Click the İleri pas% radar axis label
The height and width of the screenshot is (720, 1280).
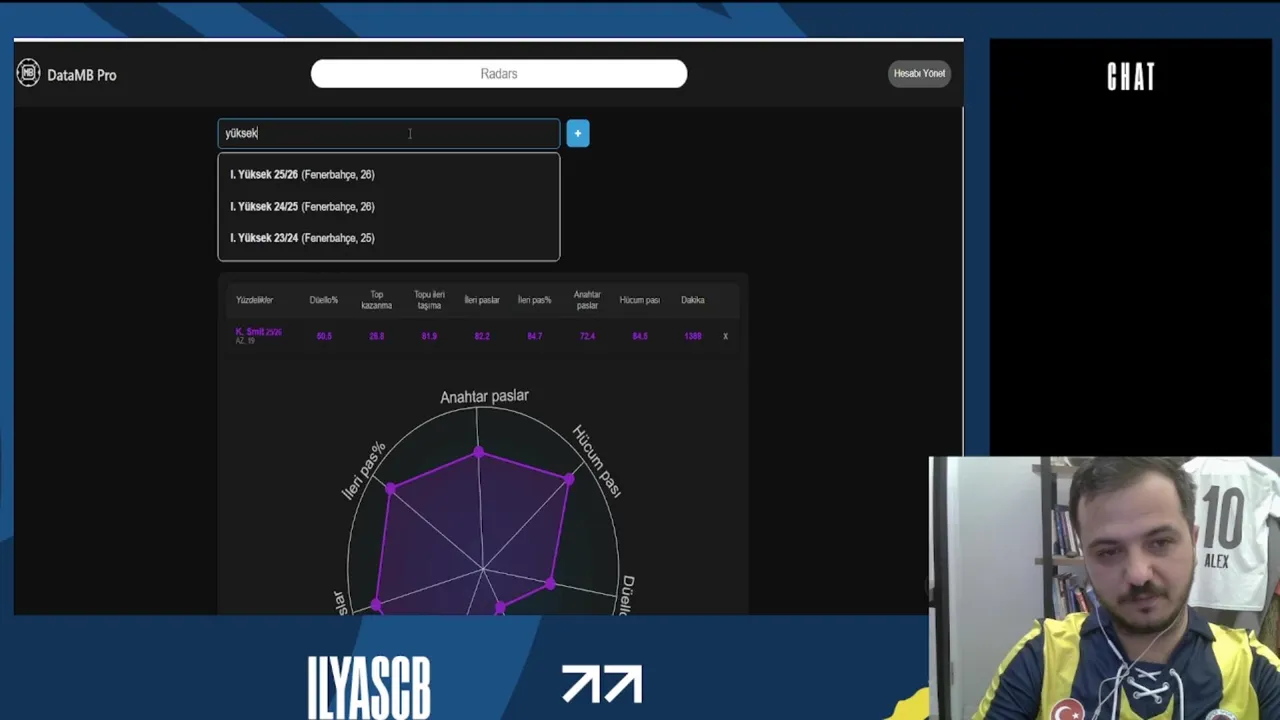(363, 470)
